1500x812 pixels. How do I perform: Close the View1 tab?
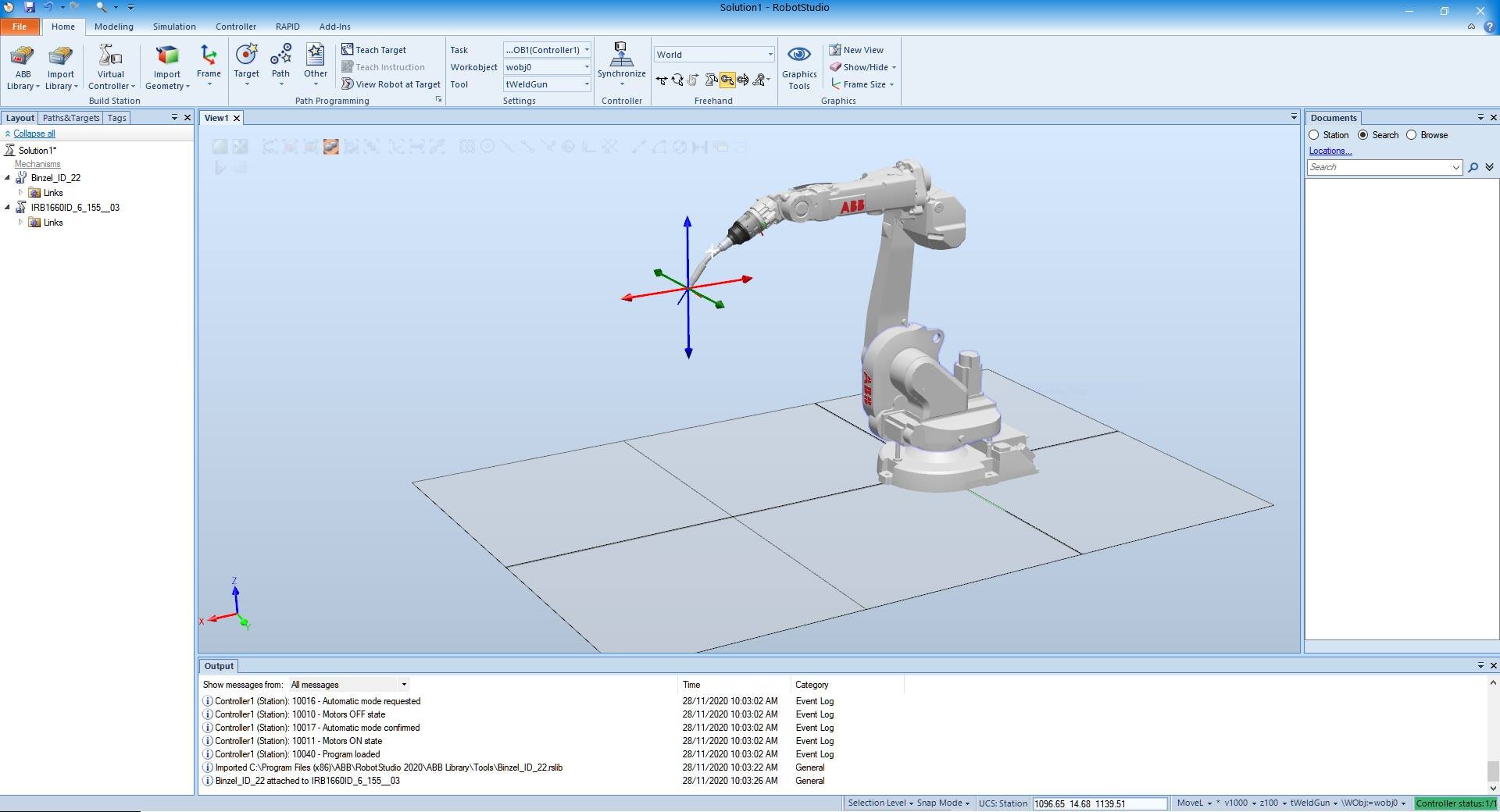coord(237,118)
